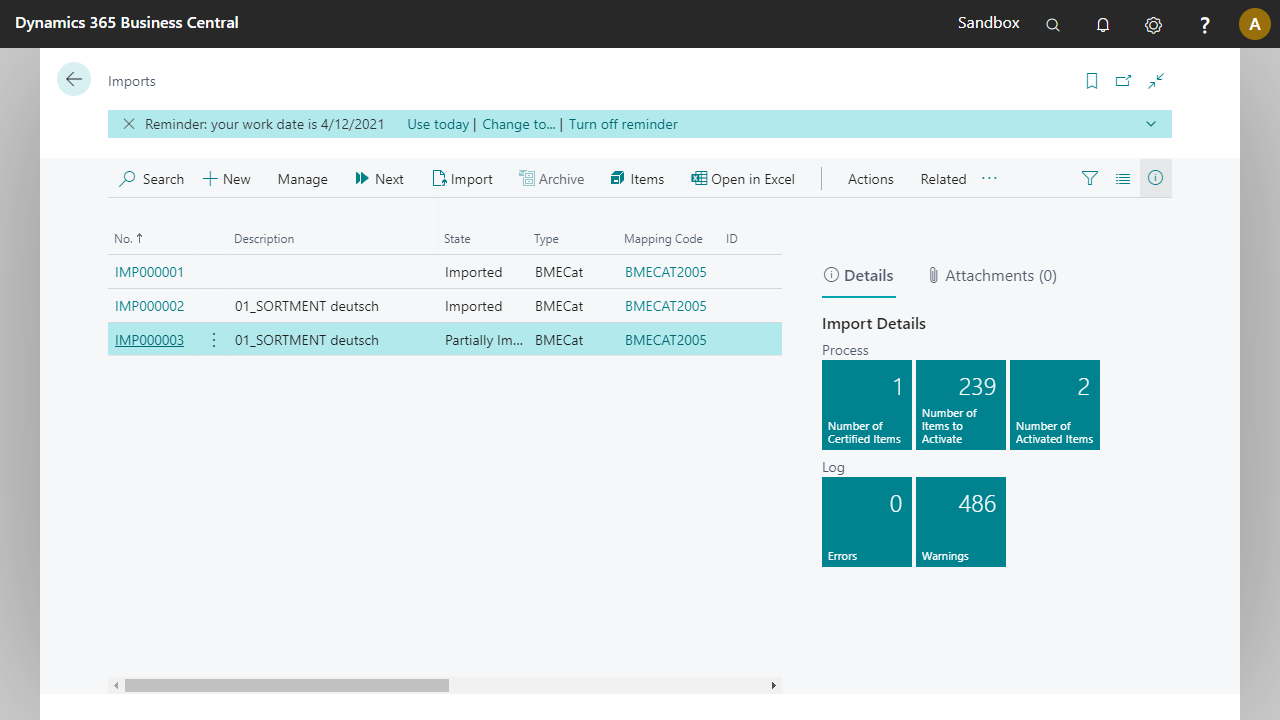Click the horizontal scrollbar thumb
This screenshot has height=720, width=1280.
click(287, 686)
